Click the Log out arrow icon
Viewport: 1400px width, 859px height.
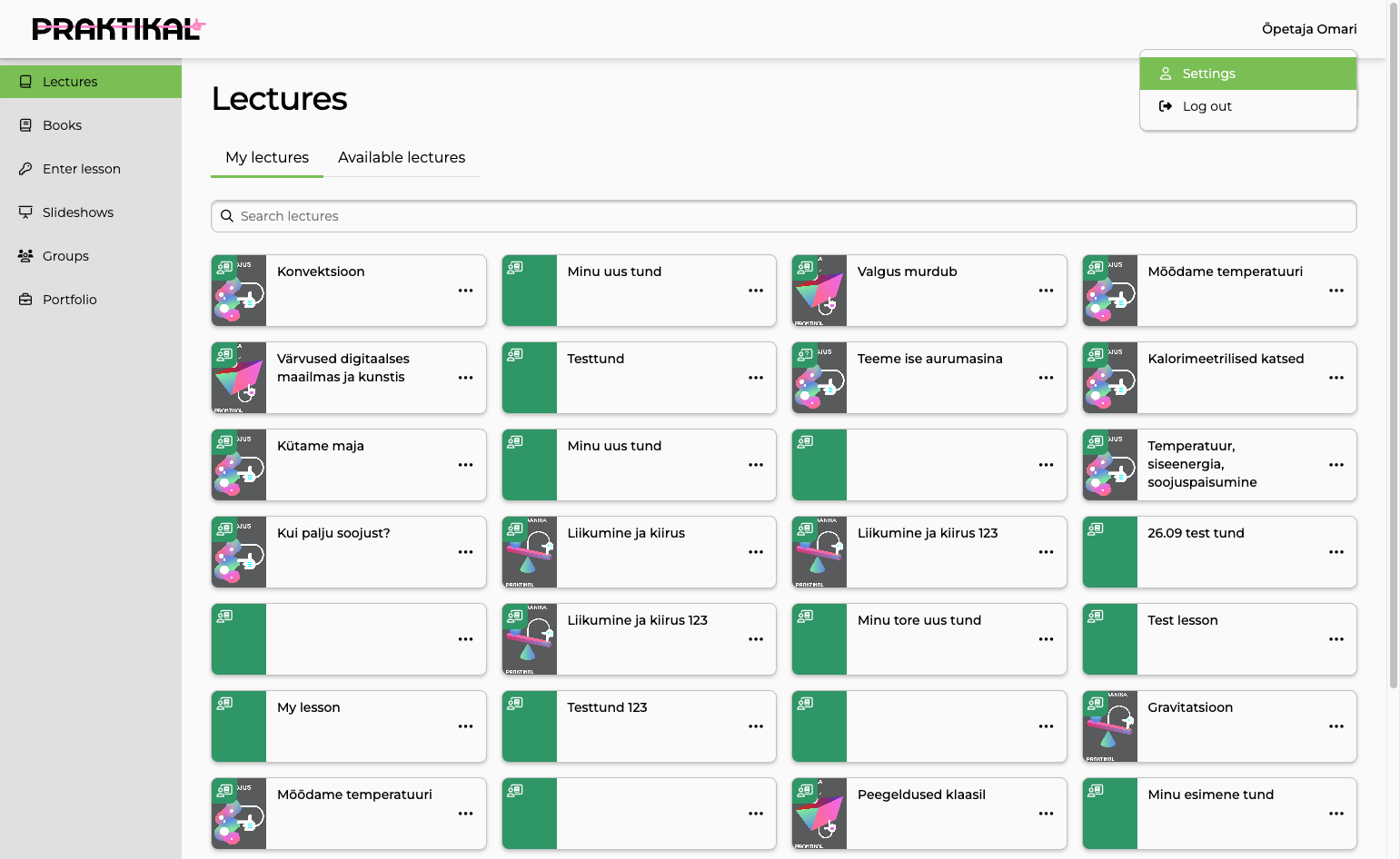point(1166,106)
